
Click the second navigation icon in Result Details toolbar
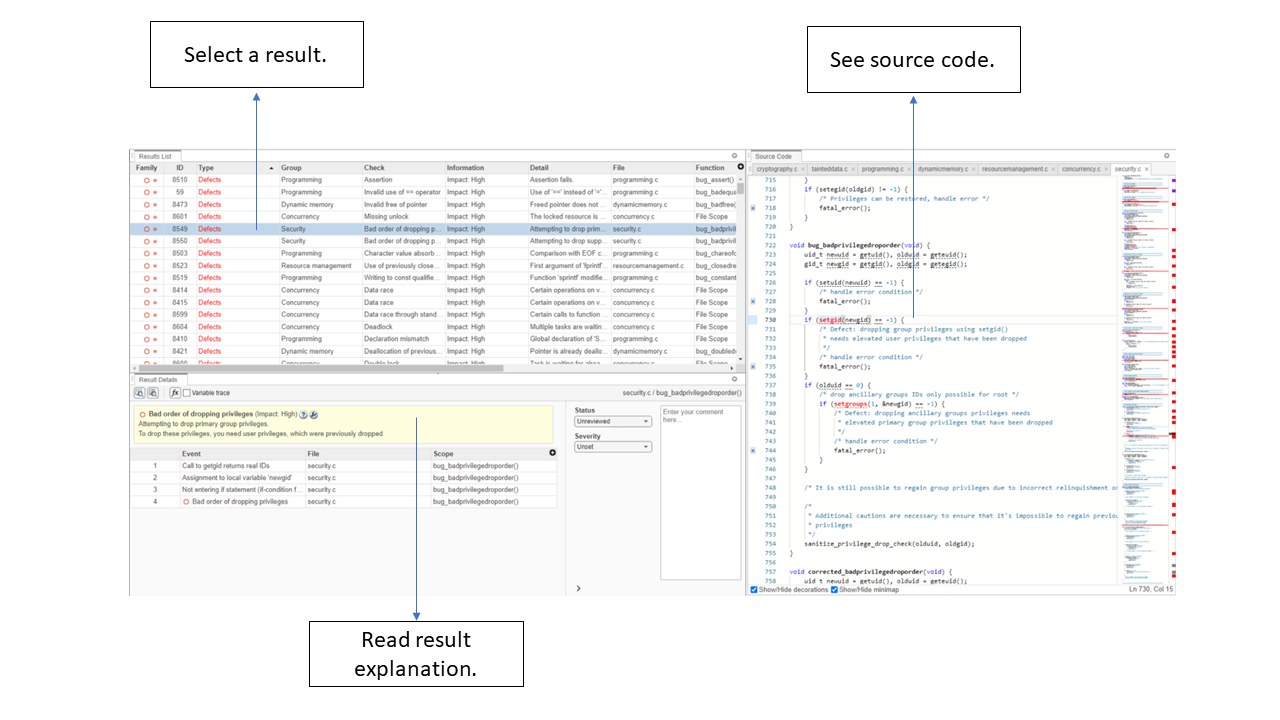152,393
